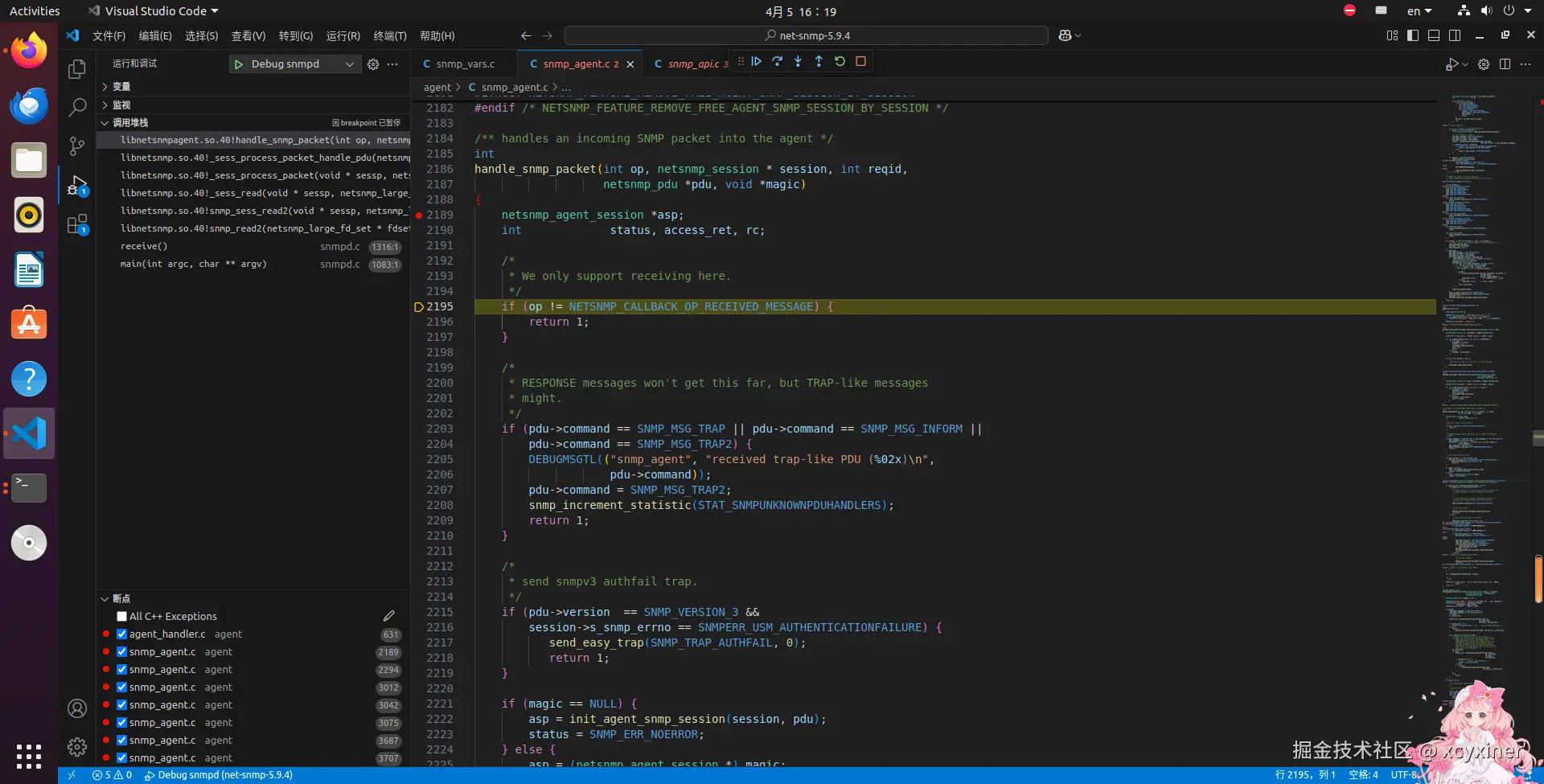
Task: Edit condition for All C++ Exceptions
Action: pyautogui.click(x=388, y=617)
